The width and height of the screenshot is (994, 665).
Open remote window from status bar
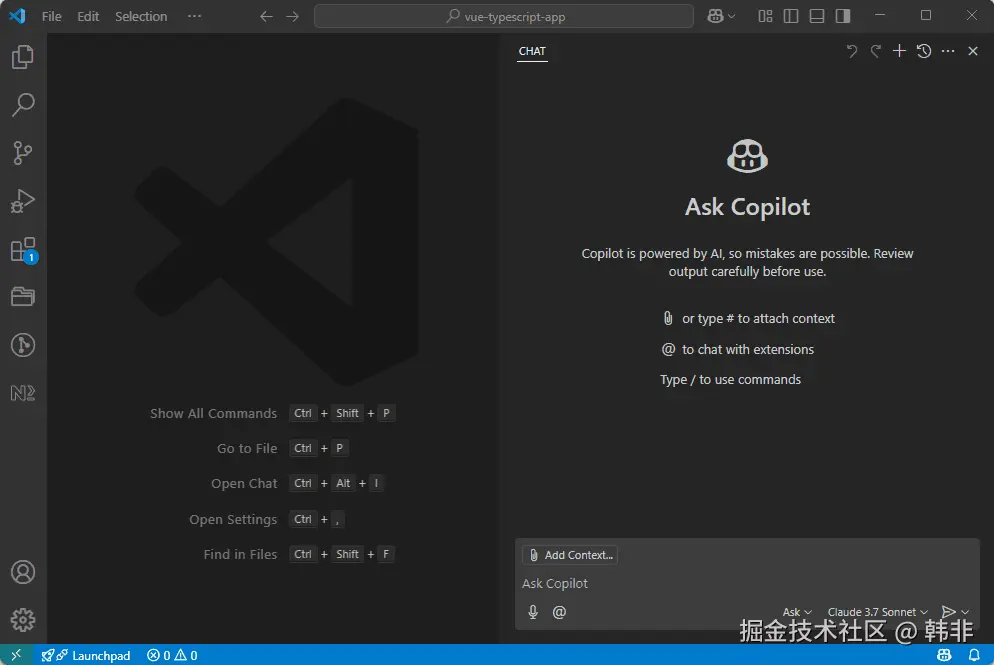coord(16,655)
